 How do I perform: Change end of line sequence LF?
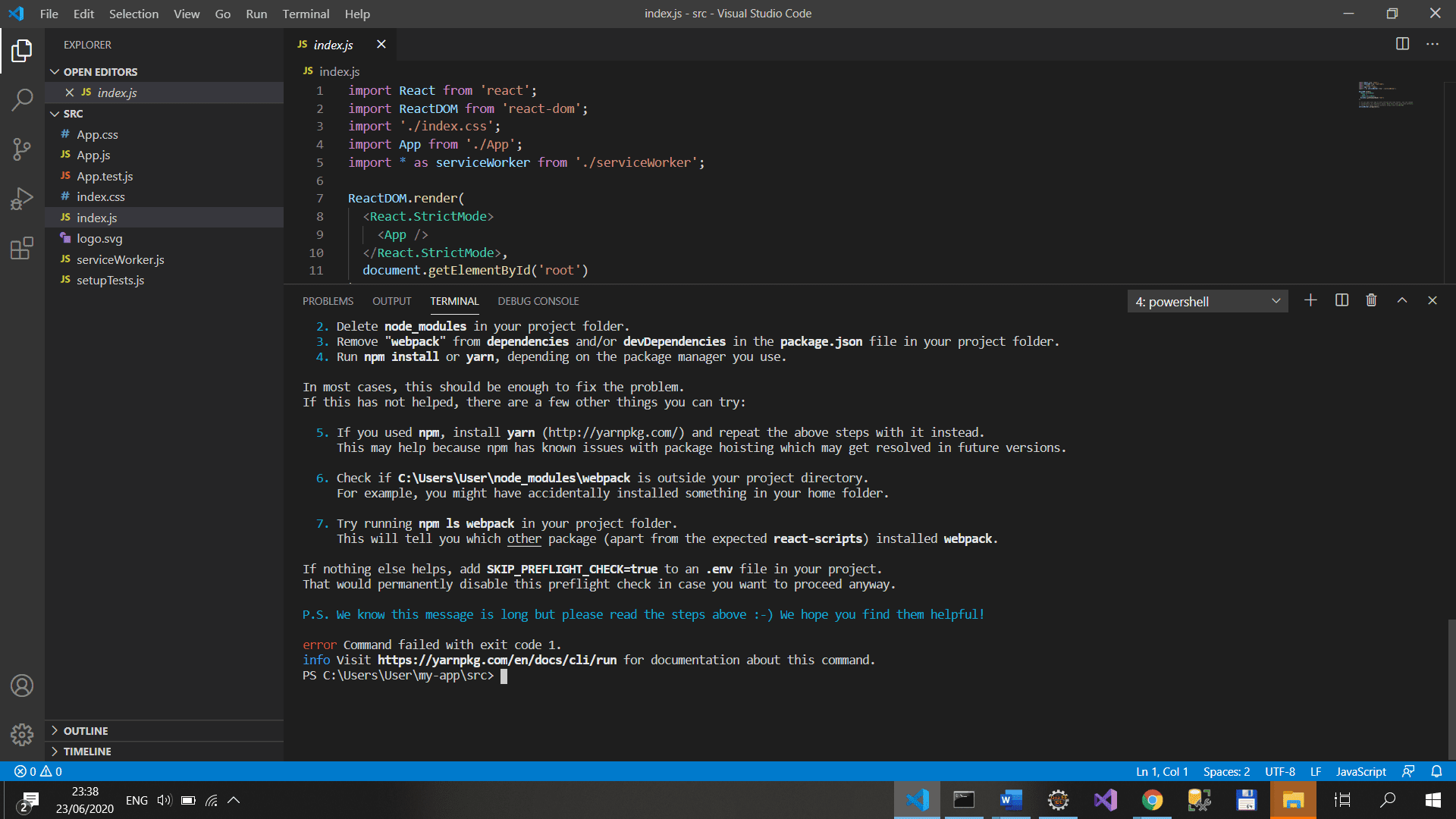1316,771
